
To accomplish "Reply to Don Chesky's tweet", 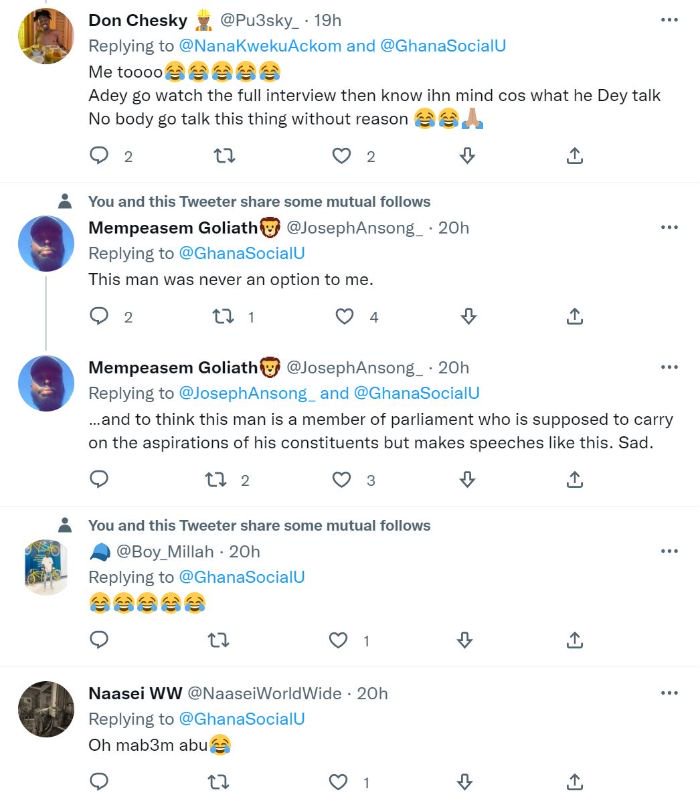I will [99, 155].
